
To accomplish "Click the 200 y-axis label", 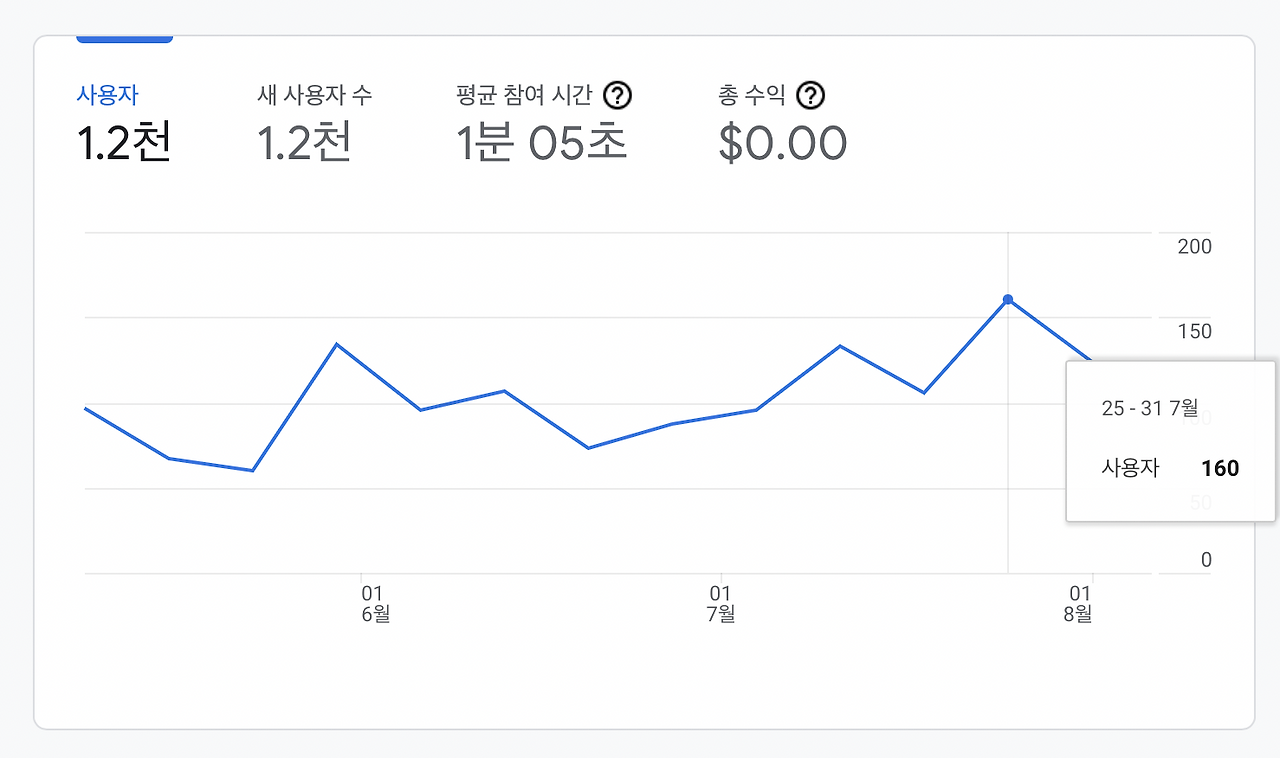I will coord(1194,246).
